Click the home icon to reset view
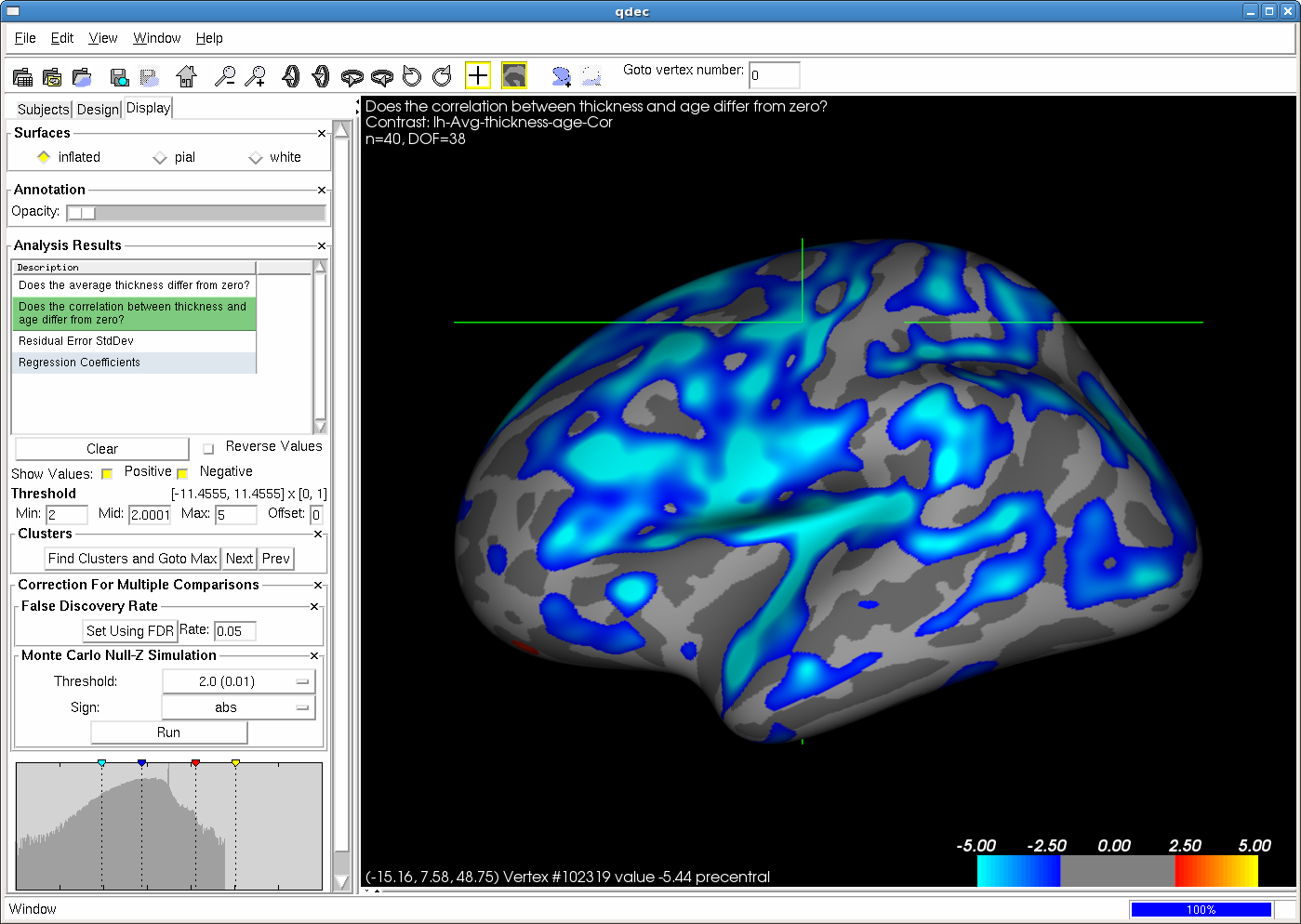1301x924 pixels. (186, 76)
